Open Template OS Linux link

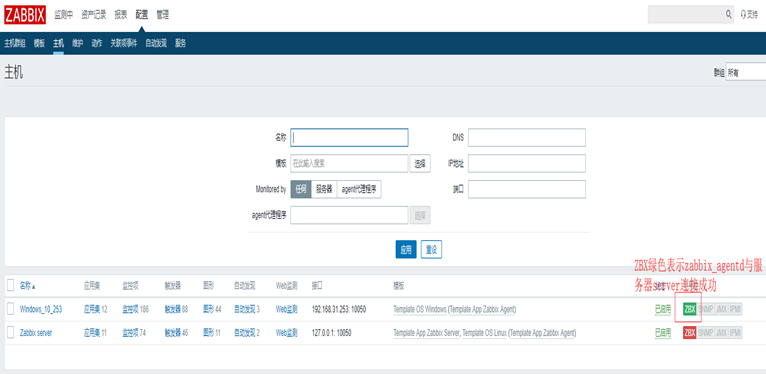[484, 333]
